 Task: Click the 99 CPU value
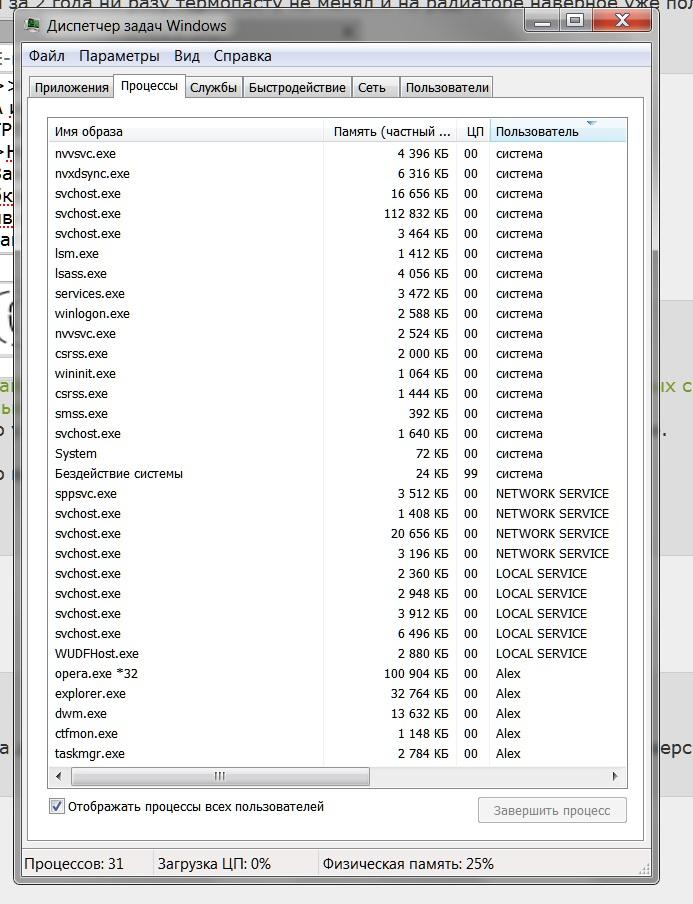click(471, 473)
